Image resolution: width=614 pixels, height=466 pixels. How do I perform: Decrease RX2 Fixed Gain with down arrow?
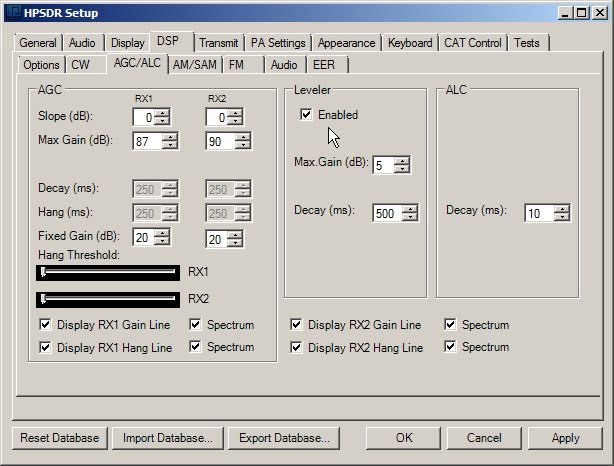[235, 243]
